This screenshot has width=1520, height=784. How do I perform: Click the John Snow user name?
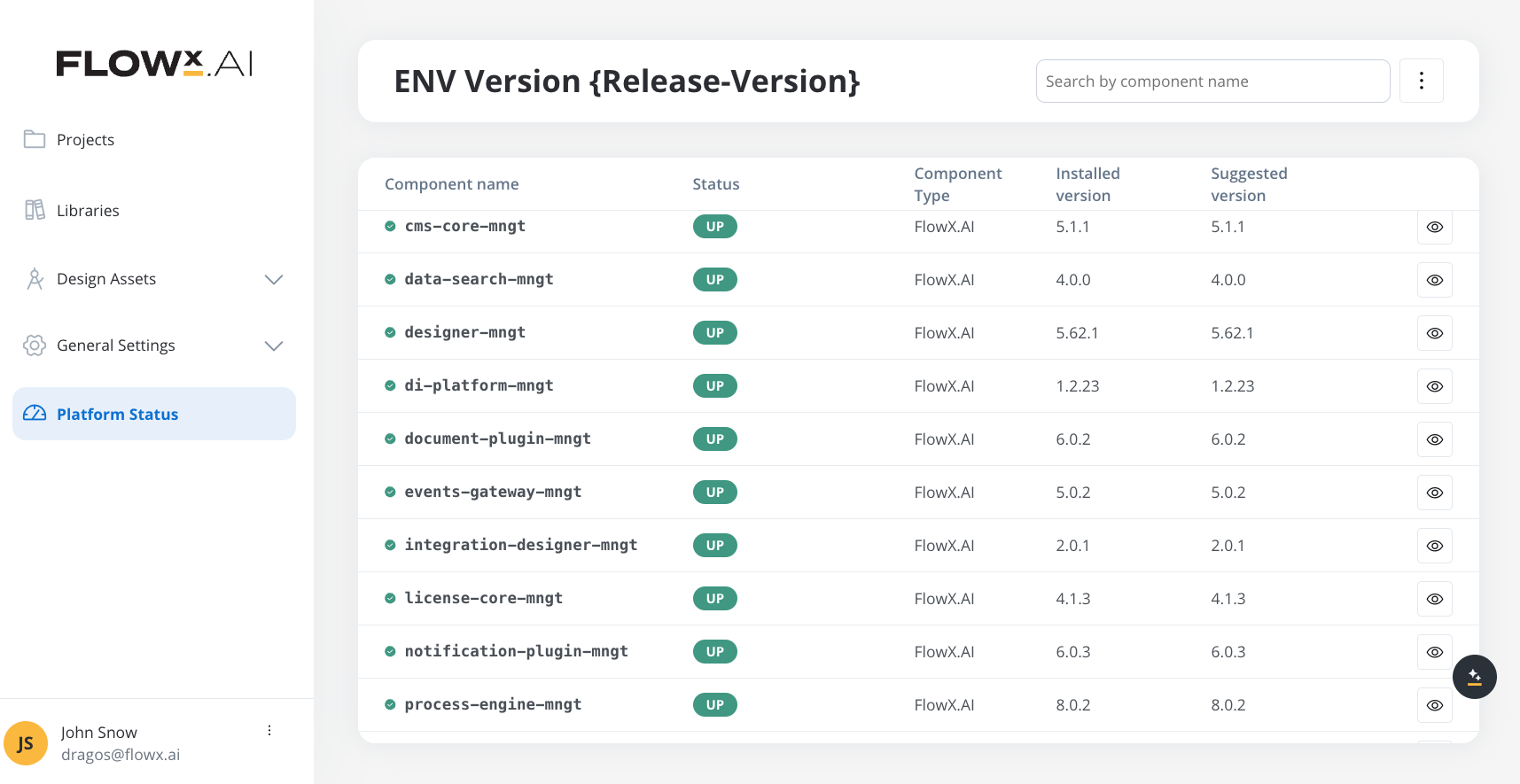click(99, 733)
